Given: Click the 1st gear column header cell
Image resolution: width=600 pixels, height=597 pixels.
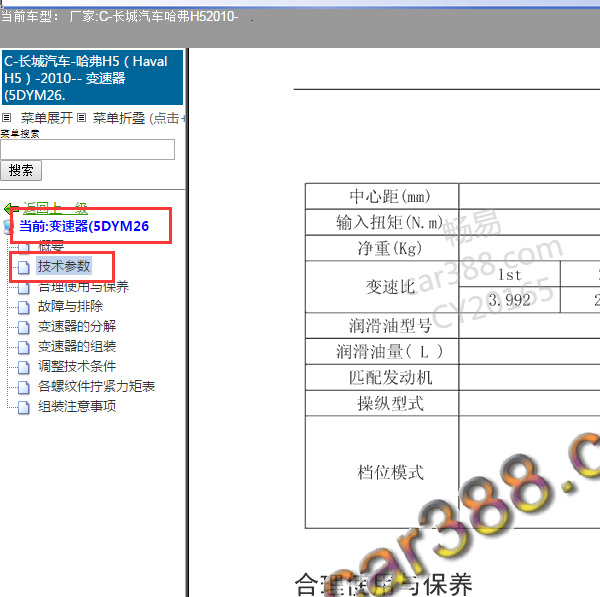Looking at the screenshot, I should tap(510, 274).
